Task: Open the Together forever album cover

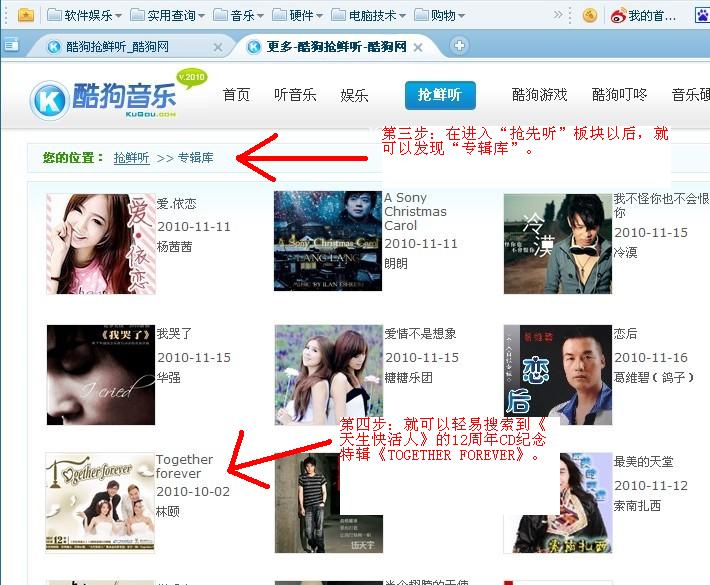Action: (100, 503)
